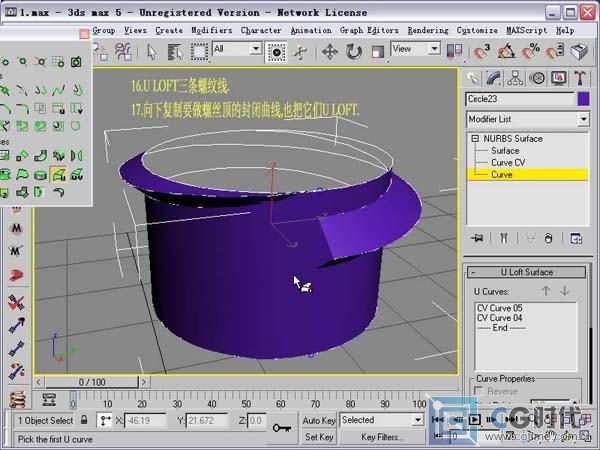Screen dimensions: 600x450
Task: Collapse the U Loft Surface rollout
Action: (527, 272)
